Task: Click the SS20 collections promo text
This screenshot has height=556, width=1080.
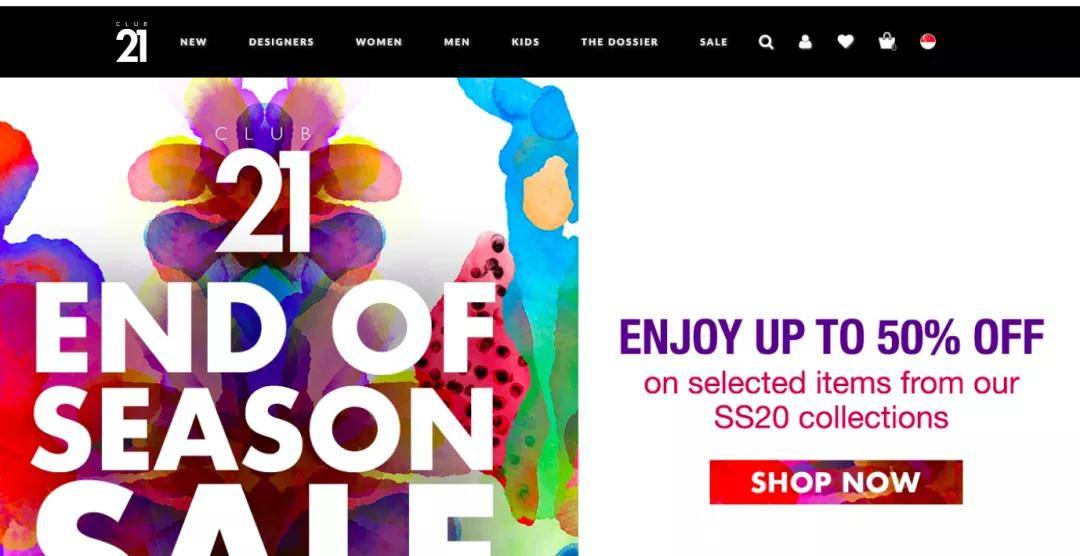Action: [x=831, y=418]
